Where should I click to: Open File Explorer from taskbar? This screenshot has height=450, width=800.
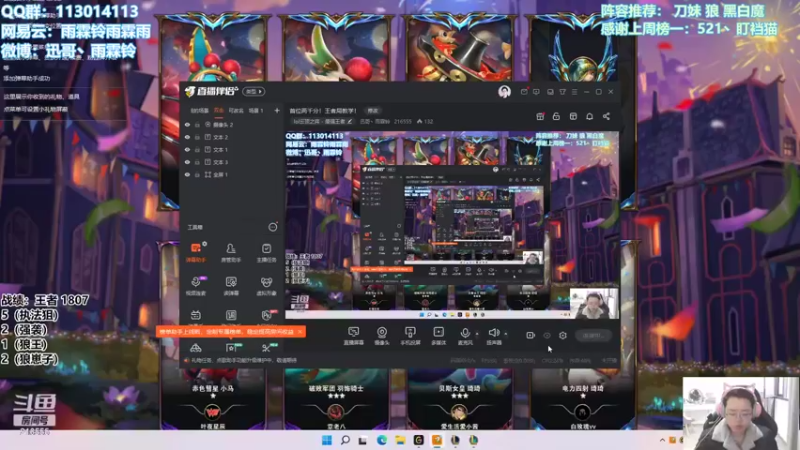pyautogui.click(x=400, y=440)
